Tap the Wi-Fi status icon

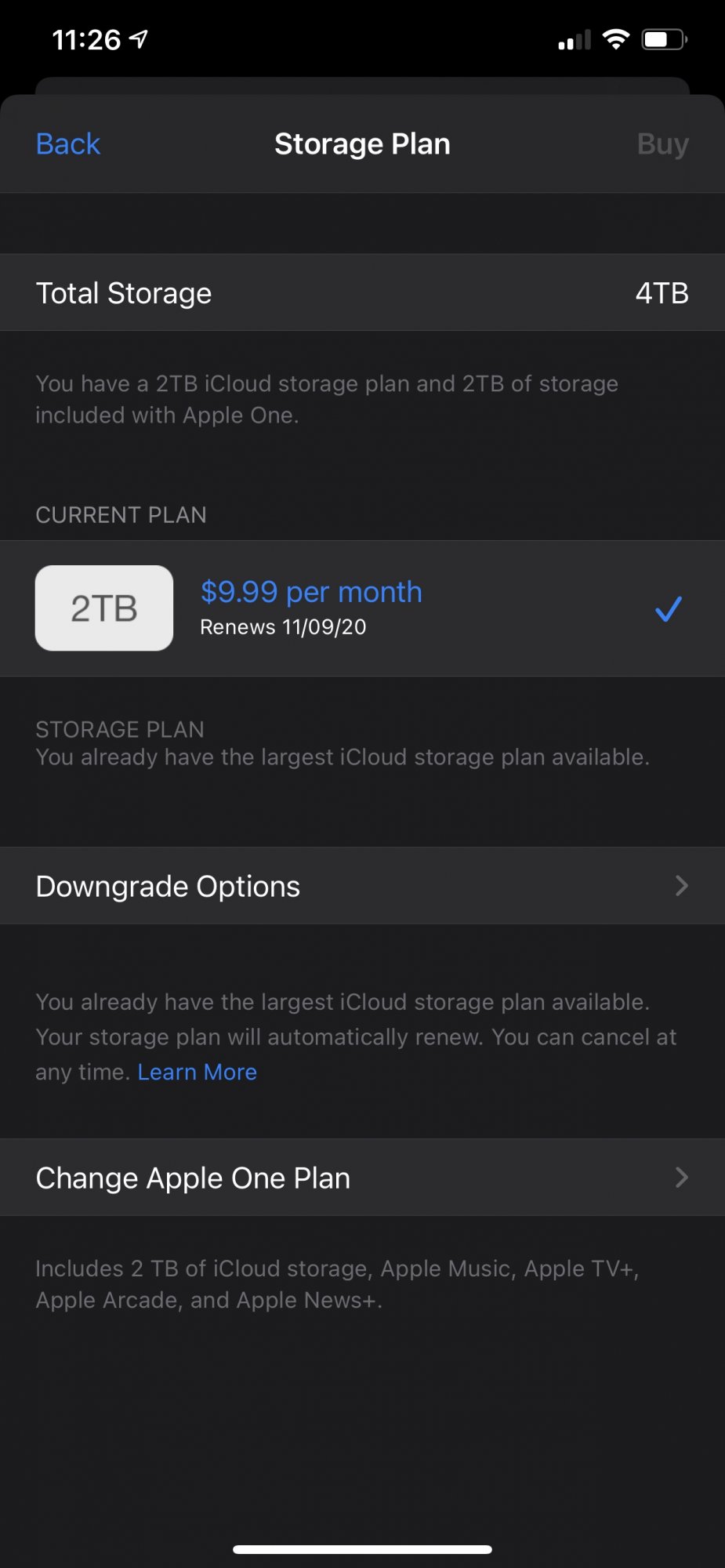[616, 39]
